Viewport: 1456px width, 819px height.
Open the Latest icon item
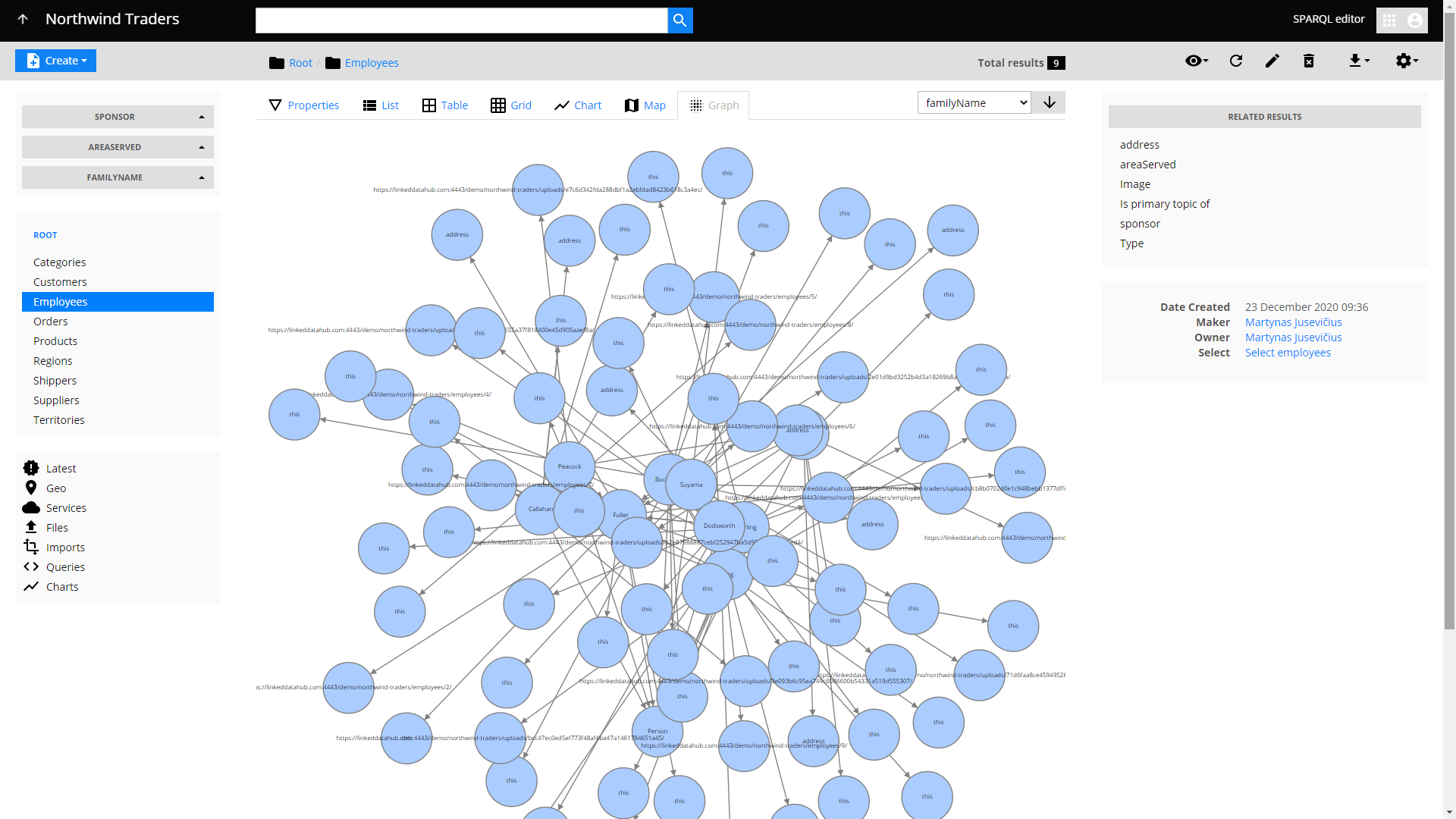[31, 468]
